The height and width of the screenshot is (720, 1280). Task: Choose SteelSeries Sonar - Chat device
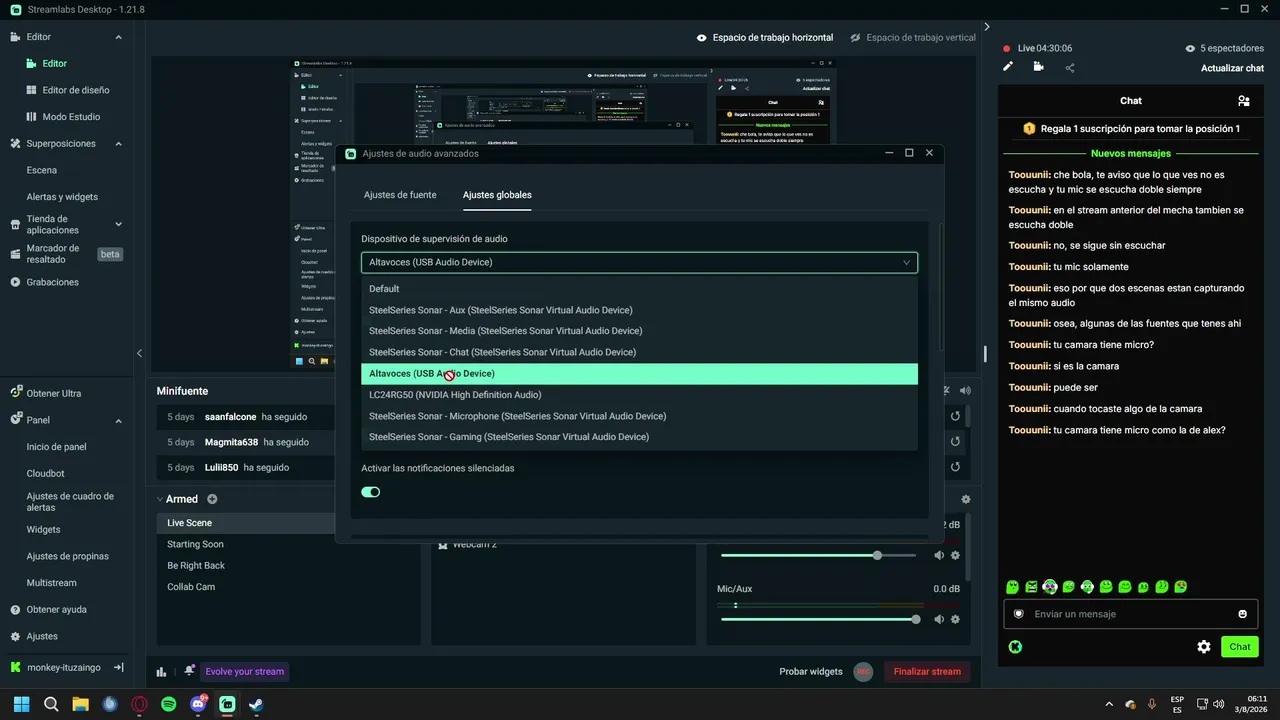639,352
